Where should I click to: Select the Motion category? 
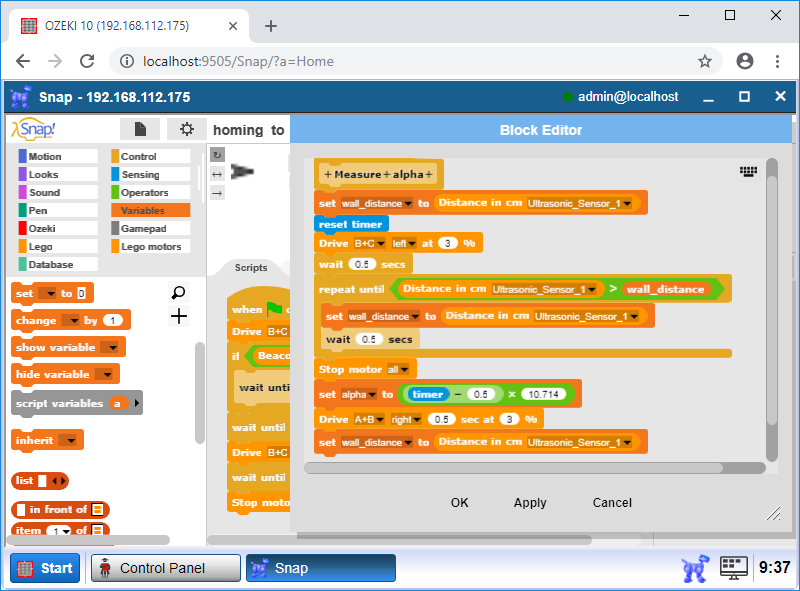pos(58,156)
